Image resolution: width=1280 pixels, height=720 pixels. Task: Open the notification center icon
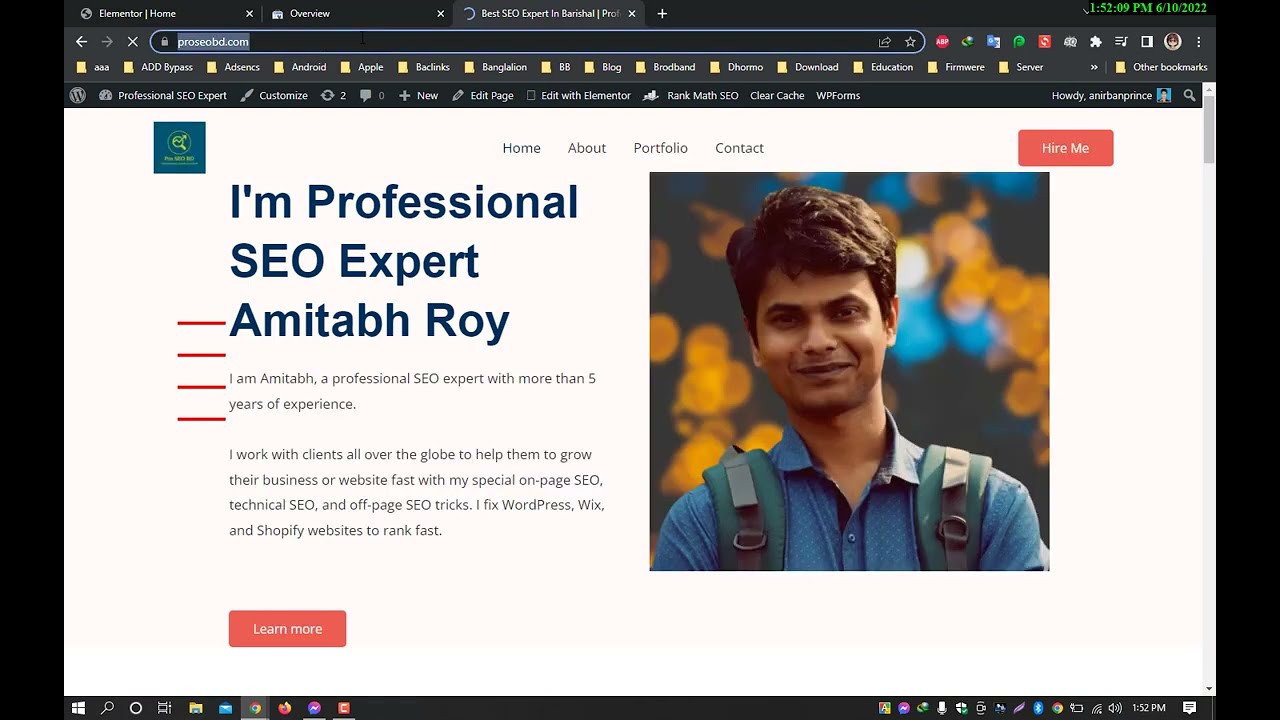[x=1189, y=708]
